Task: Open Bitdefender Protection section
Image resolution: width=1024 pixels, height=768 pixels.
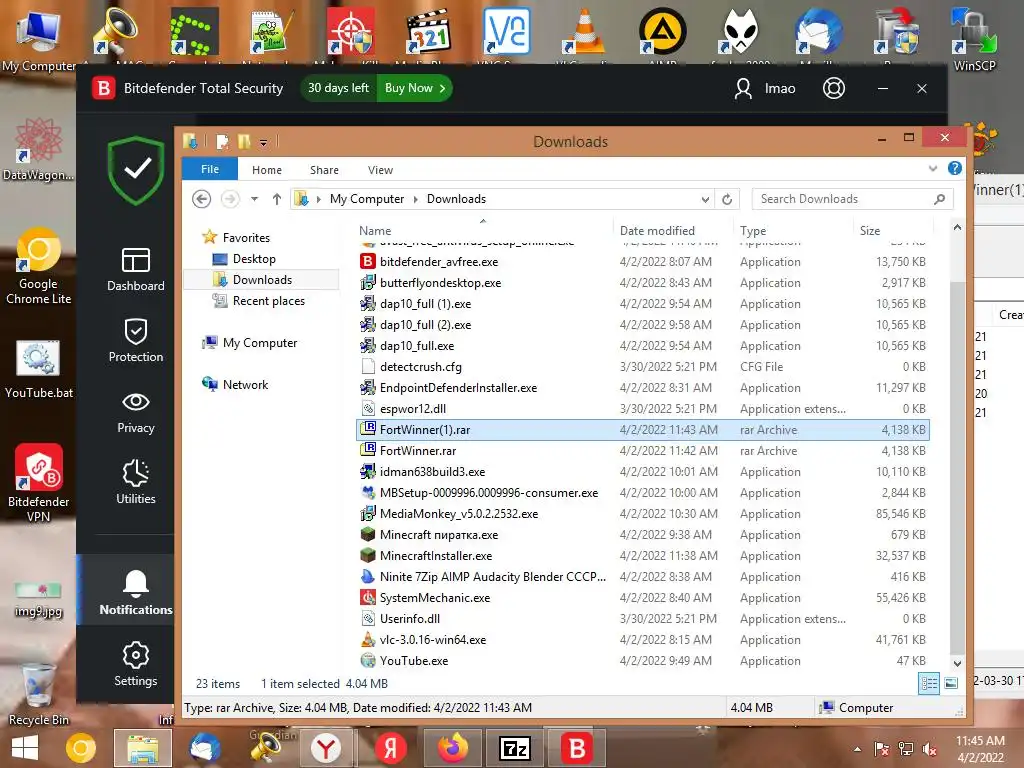Action: [135, 340]
